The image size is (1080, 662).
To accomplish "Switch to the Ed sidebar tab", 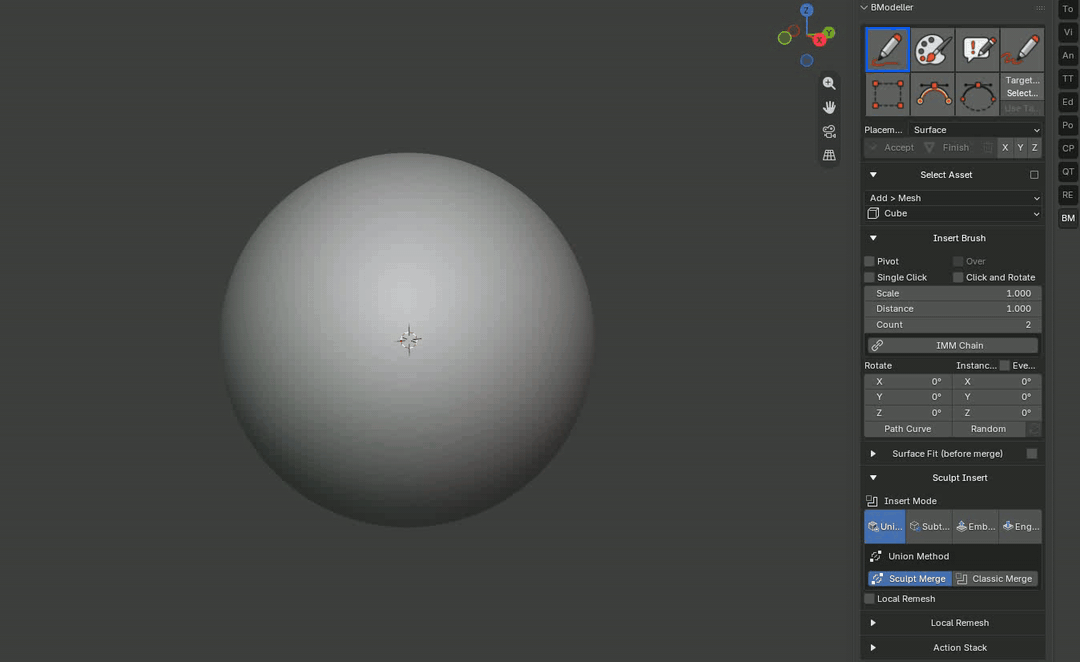I will [1068, 102].
